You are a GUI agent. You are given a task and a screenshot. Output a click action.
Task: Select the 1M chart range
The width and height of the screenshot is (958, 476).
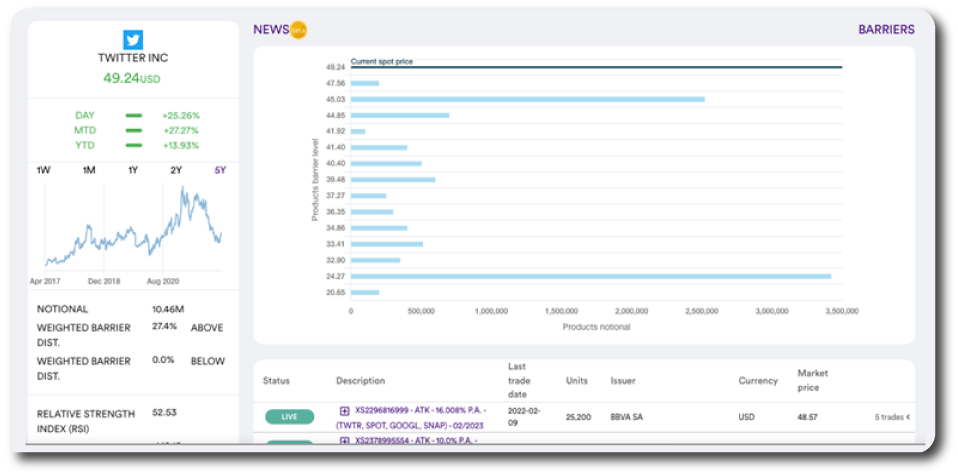point(89,170)
